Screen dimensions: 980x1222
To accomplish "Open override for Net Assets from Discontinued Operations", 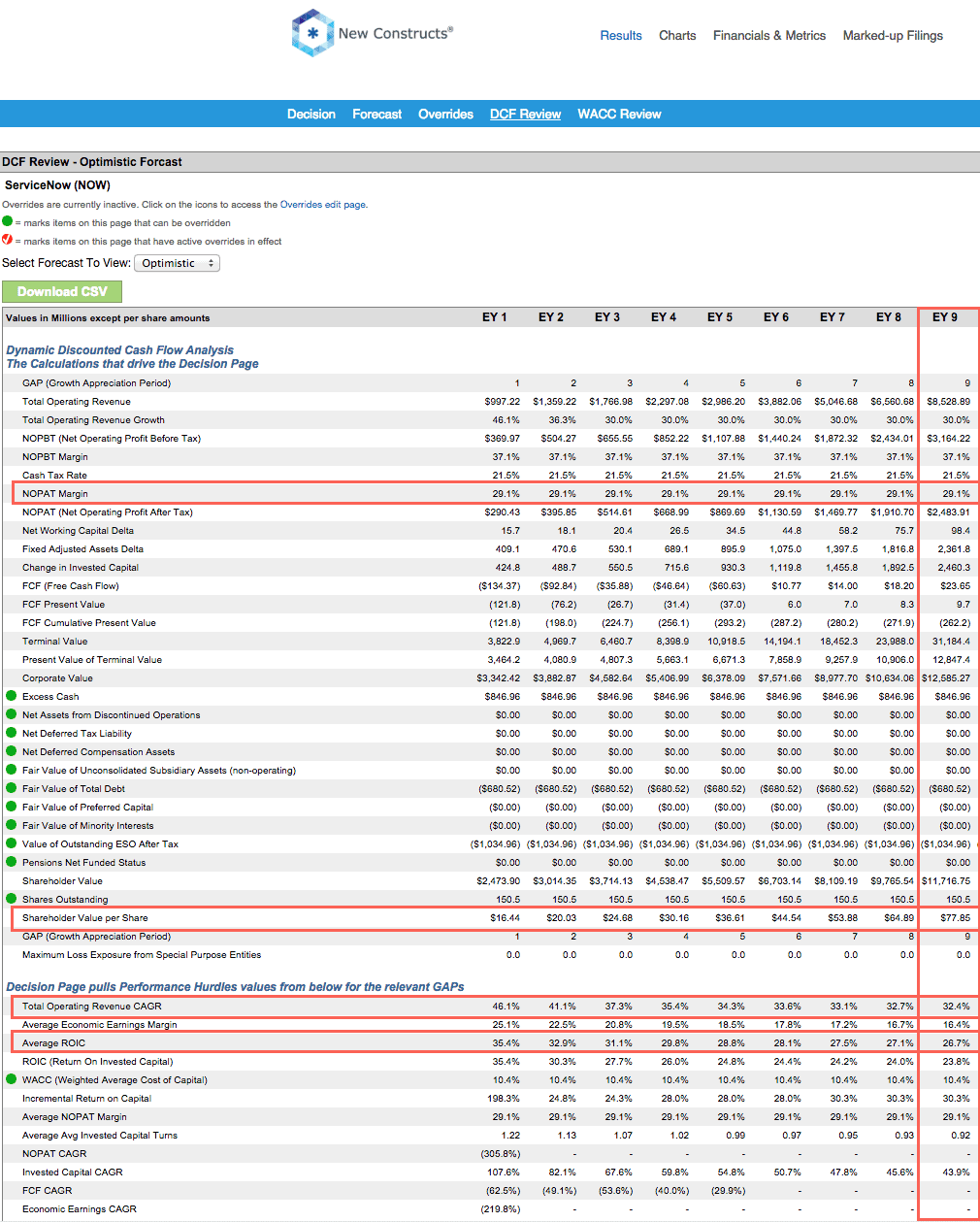I will point(11,714).
